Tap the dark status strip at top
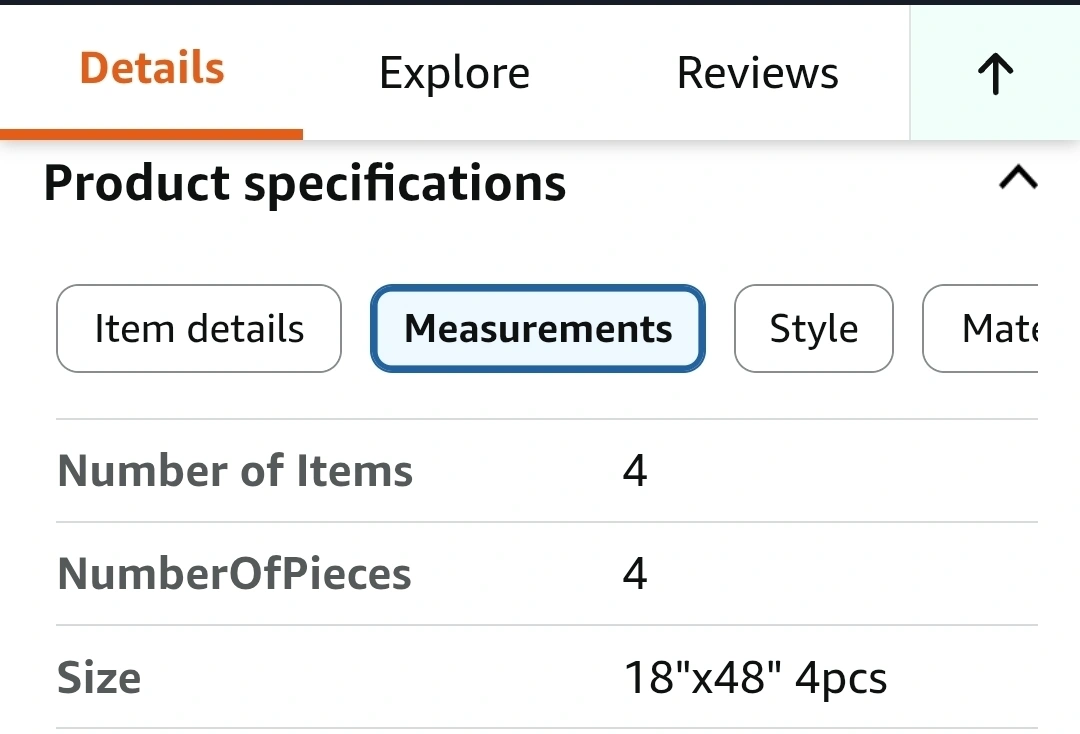 [x=540, y=2]
